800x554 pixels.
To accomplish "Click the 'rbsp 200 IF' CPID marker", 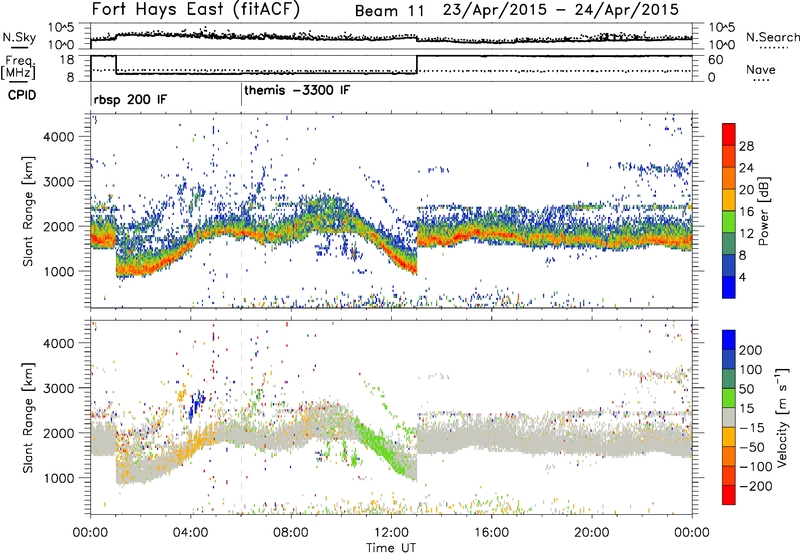I will 131,99.
